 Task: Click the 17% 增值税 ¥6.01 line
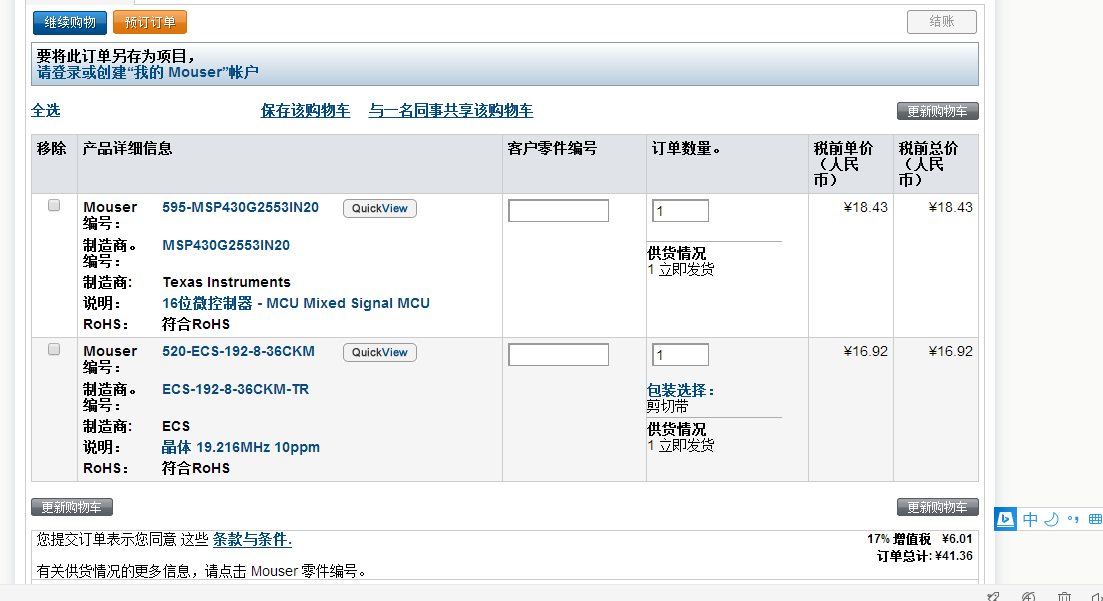919,539
